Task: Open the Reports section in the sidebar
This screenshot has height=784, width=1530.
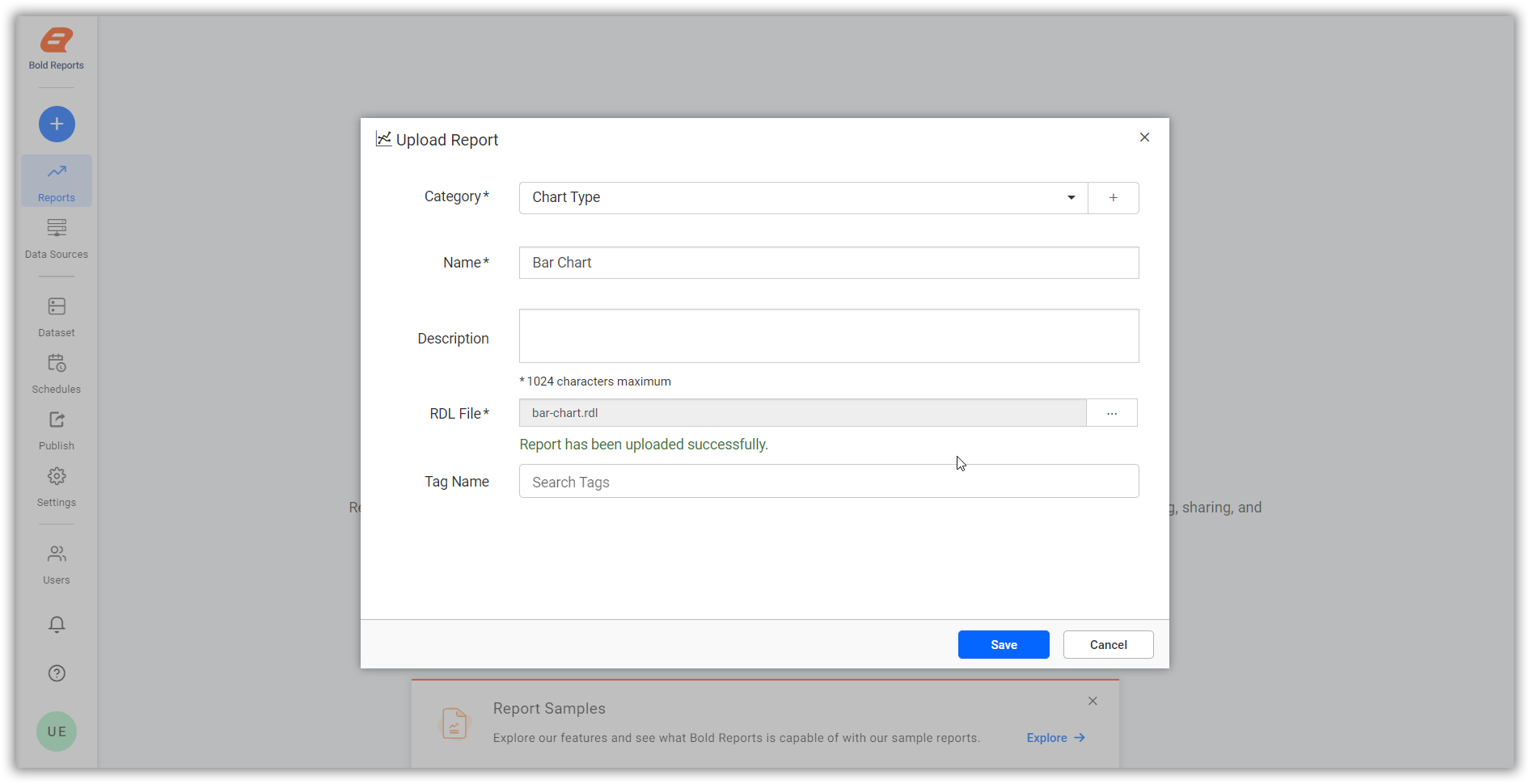Action: tap(56, 180)
